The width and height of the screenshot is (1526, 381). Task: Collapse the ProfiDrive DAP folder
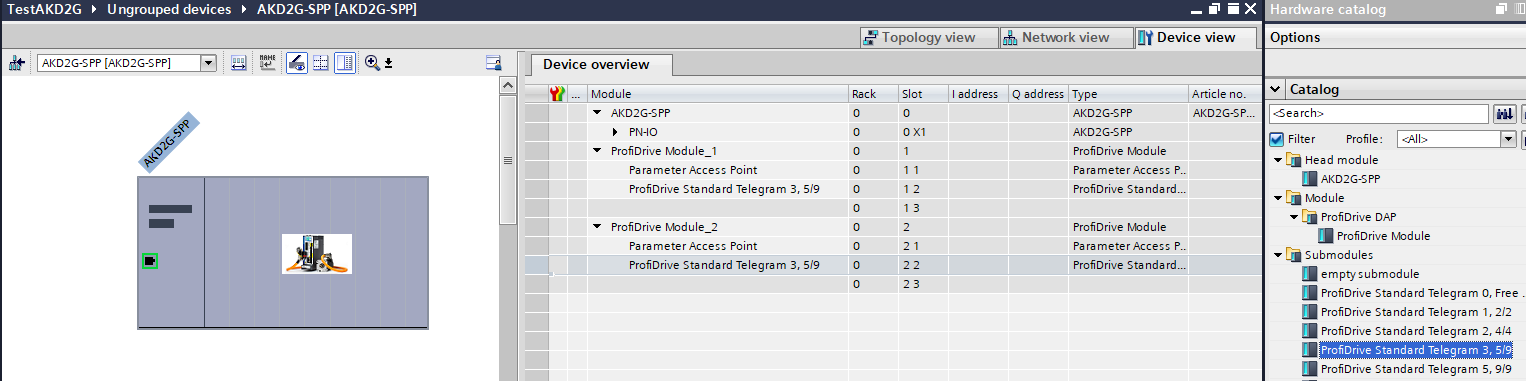pyautogui.click(x=1294, y=217)
